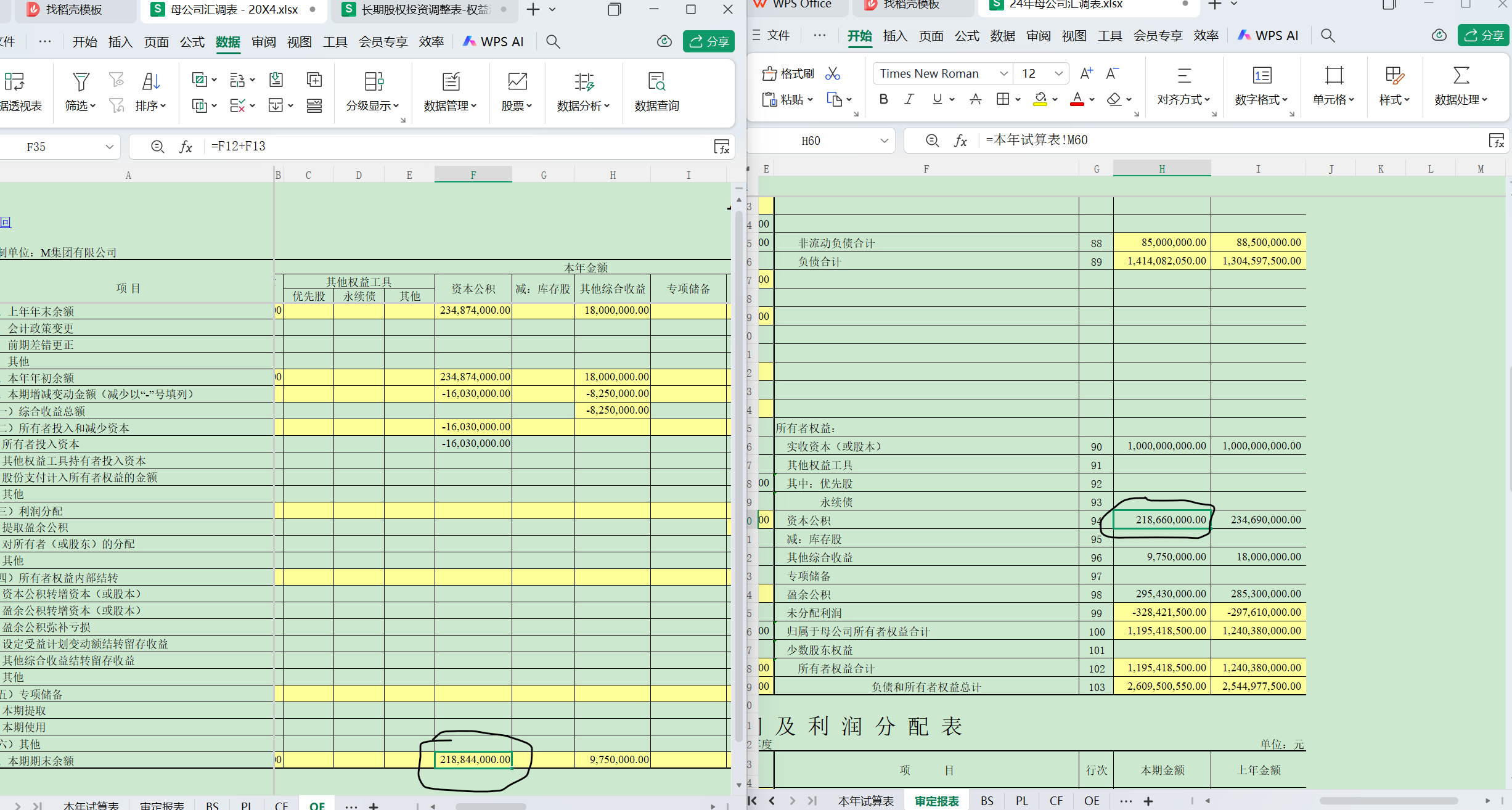Expand the font size 12 dropdown
This screenshot has width=1512, height=810.
click(x=1058, y=74)
